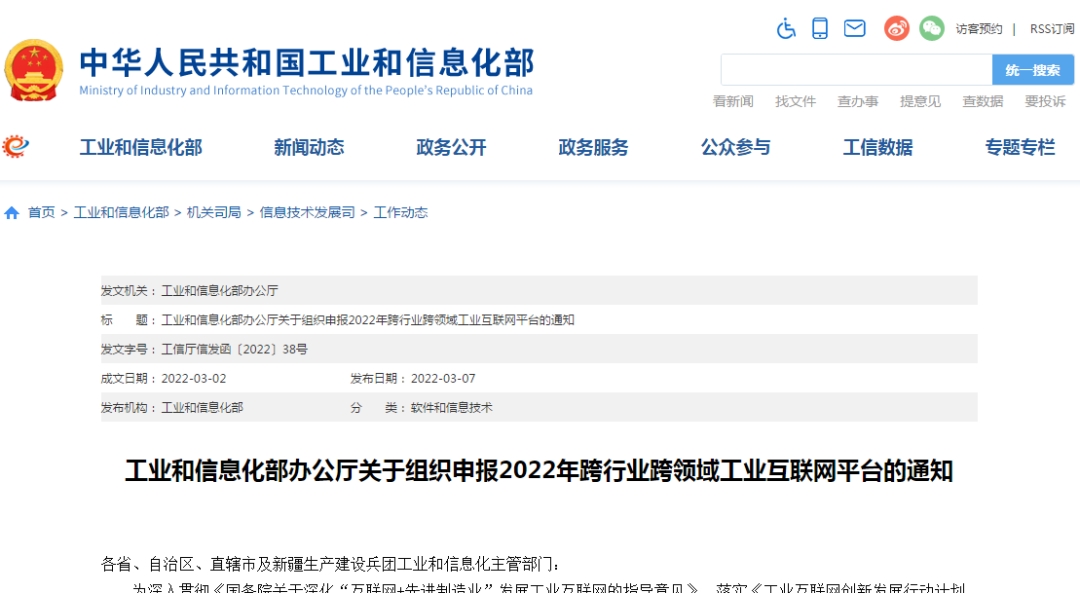The height and width of the screenshot is (593, 1080).
Task: Click the national emblem logo
Action: [33, 70]
